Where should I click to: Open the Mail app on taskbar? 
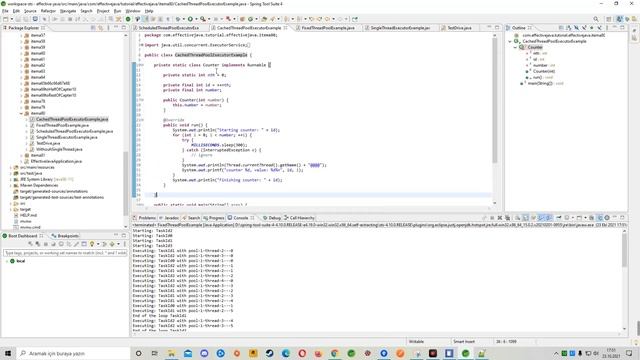tap(188, 353)
